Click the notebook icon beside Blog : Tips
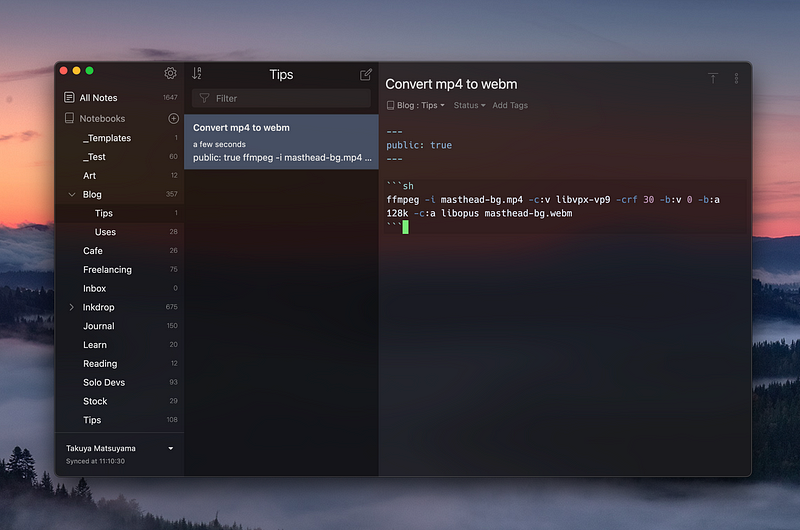This screenshot has width=800, height=530. pyautogui.click(x=390, y=105)
